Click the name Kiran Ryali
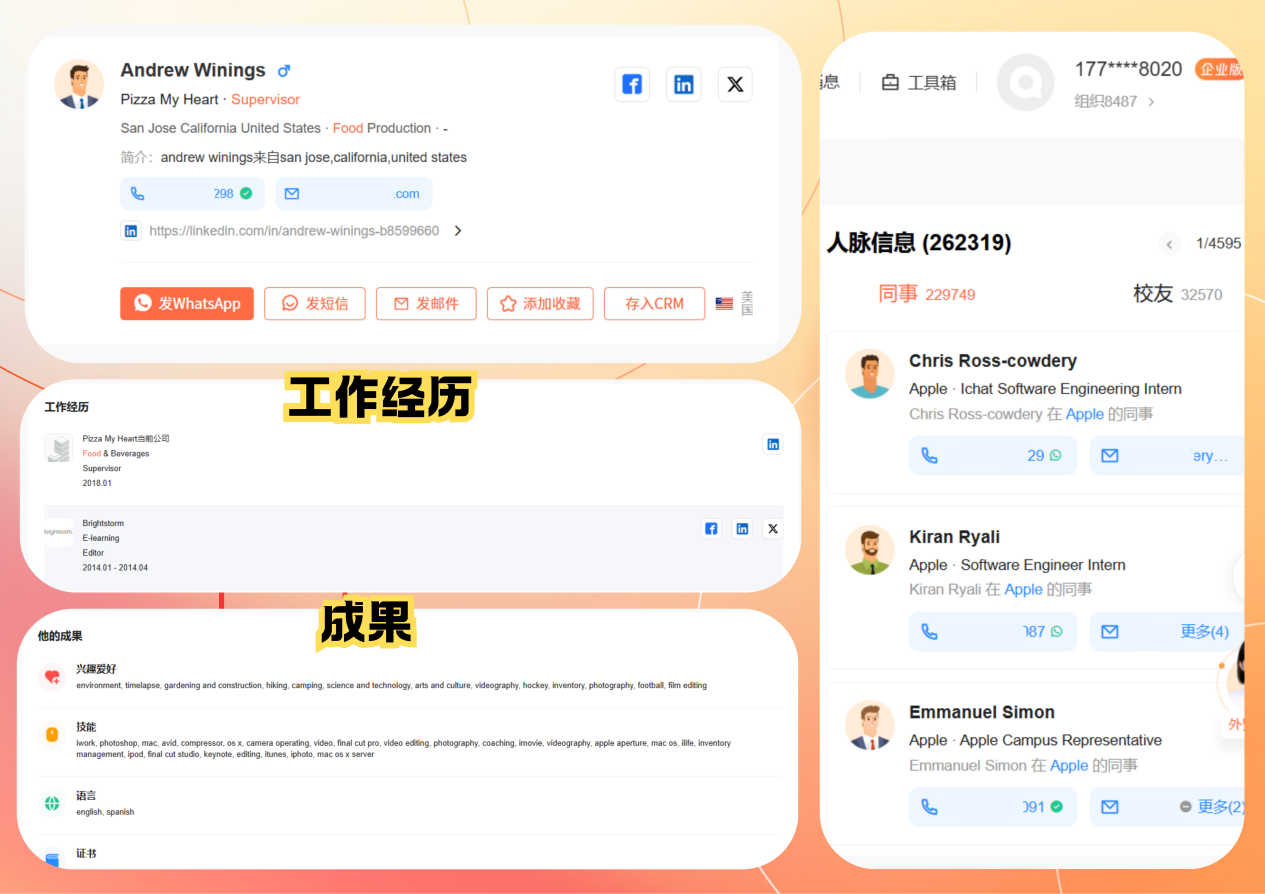The image size is (1265, 894). pos(954,537)
